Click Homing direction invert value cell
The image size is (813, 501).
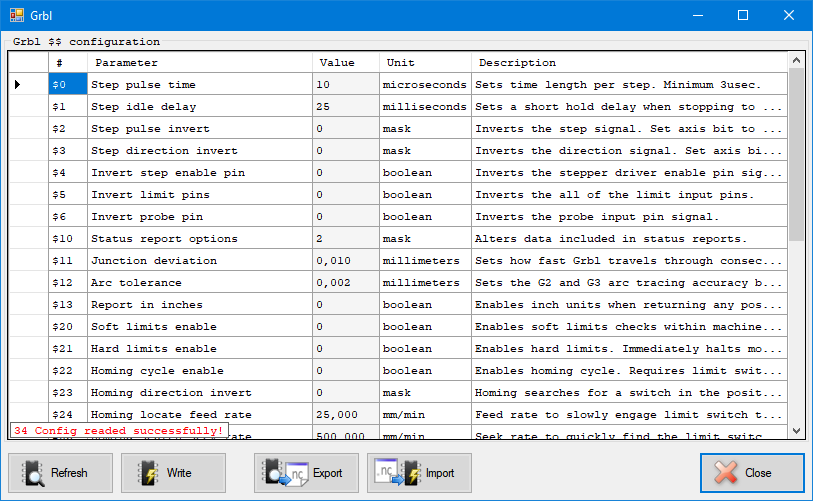point(346,393)
